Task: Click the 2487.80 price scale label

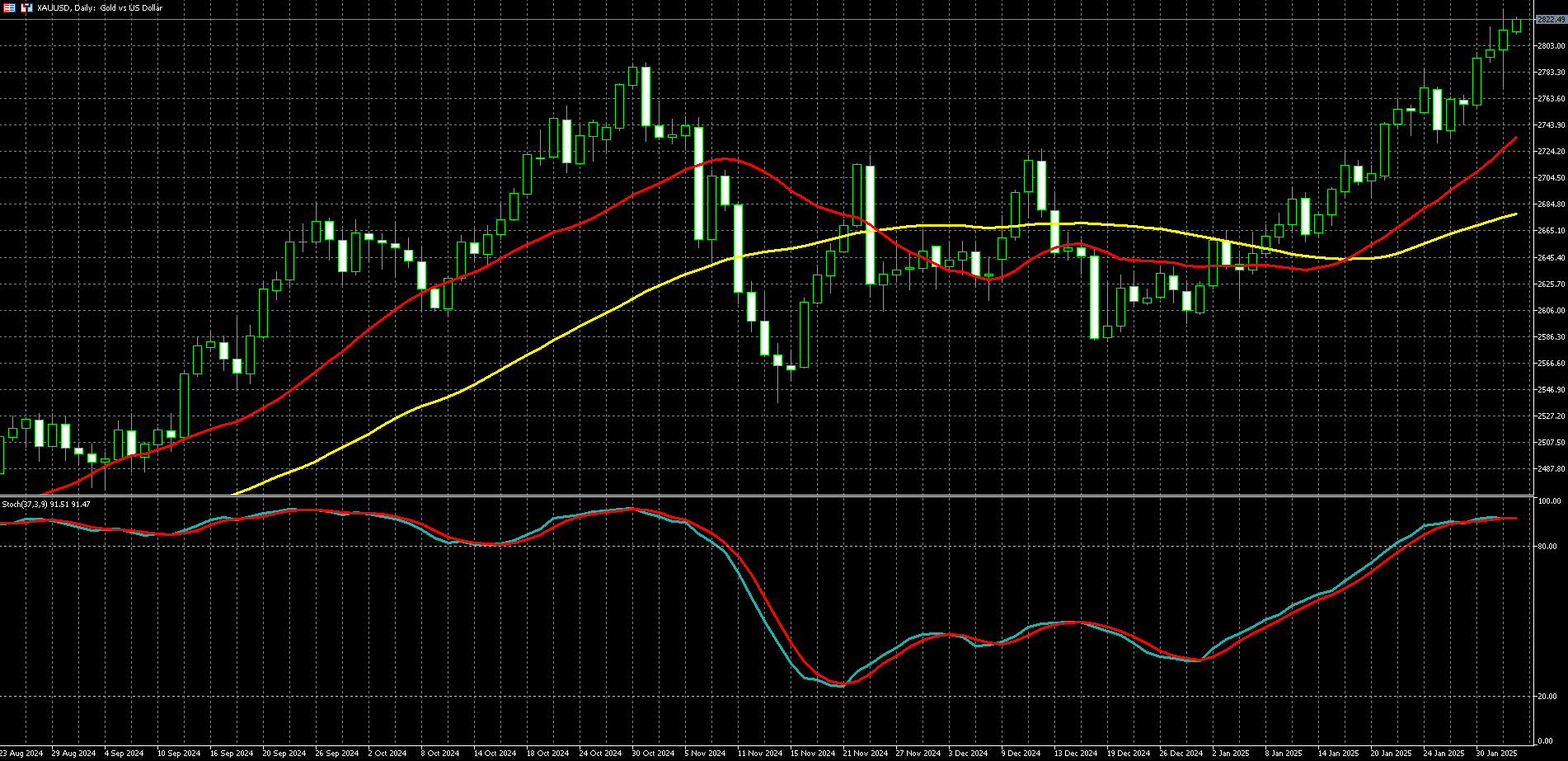Action: point(1550,469)
